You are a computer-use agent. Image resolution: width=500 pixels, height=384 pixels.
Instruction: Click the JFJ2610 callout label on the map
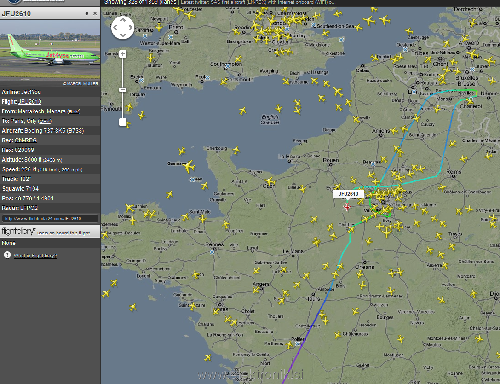pyautogui.click(x=348, y=194)
